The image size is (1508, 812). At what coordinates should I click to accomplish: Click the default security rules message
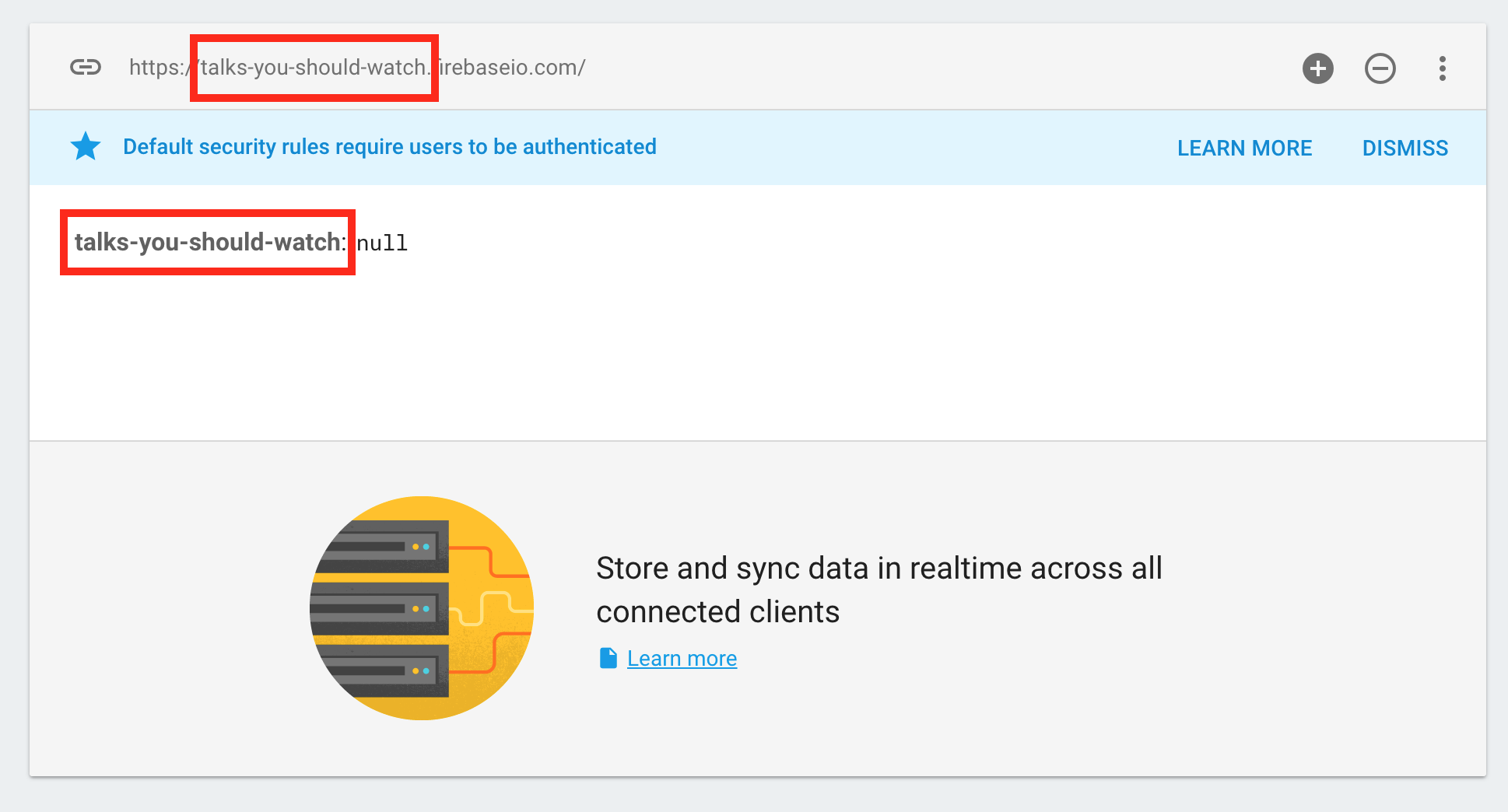390,147
